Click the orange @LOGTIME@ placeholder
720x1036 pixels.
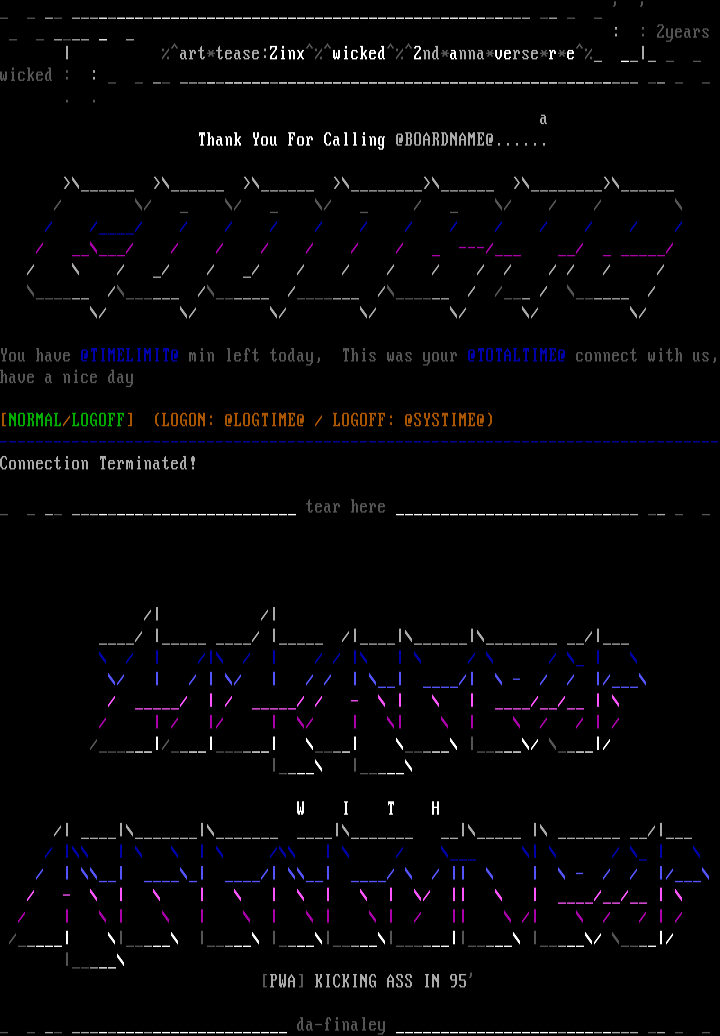point(263,420)
